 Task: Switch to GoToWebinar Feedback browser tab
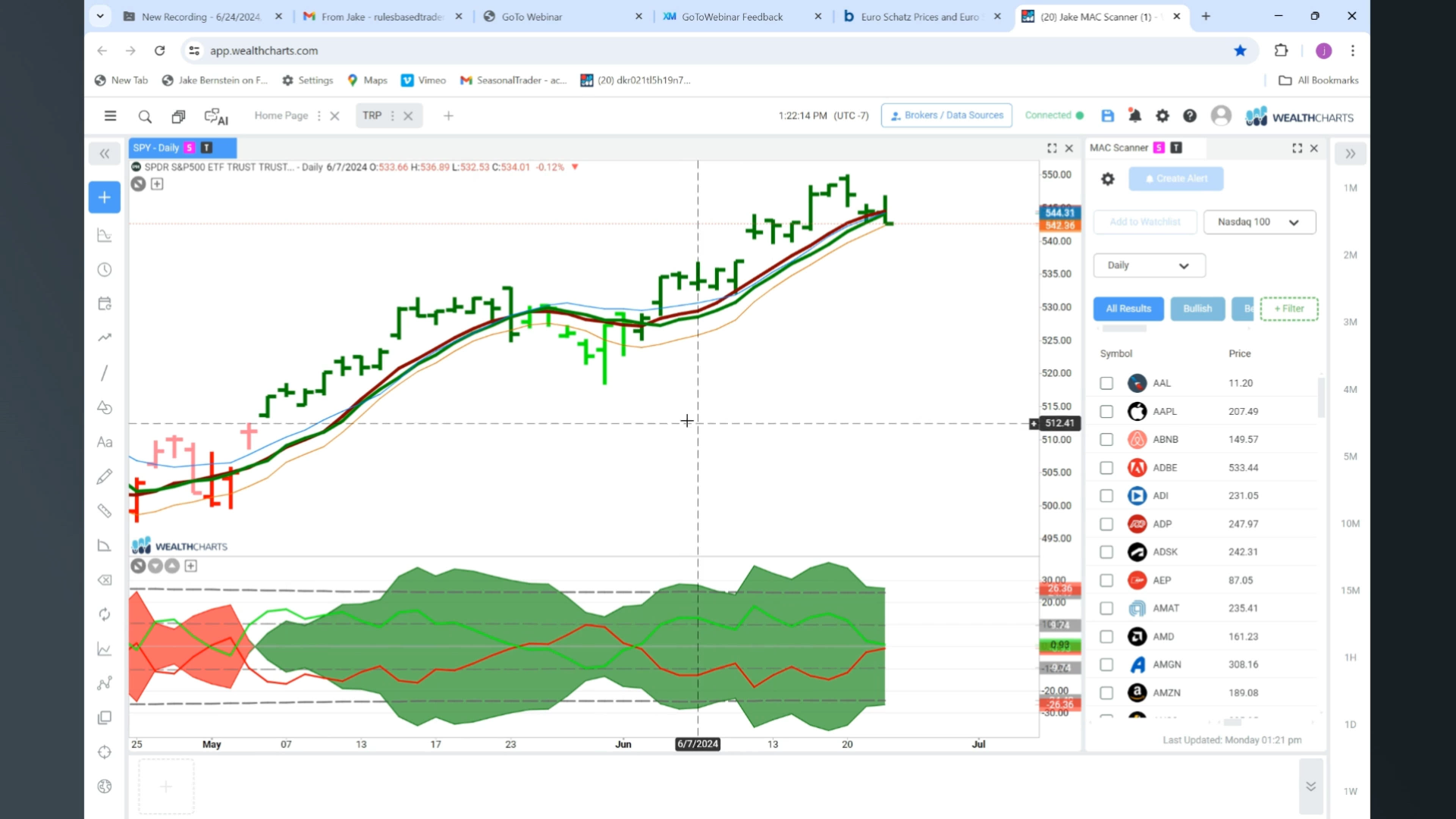[x=742, y=17]
